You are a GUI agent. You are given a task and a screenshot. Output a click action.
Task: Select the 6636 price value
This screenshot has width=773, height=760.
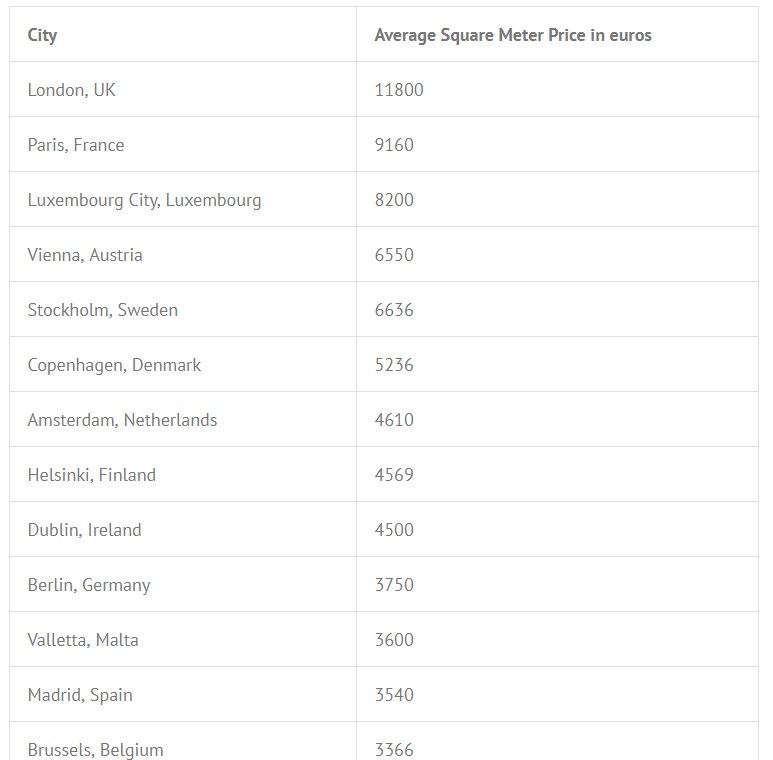tap(394, 310)
